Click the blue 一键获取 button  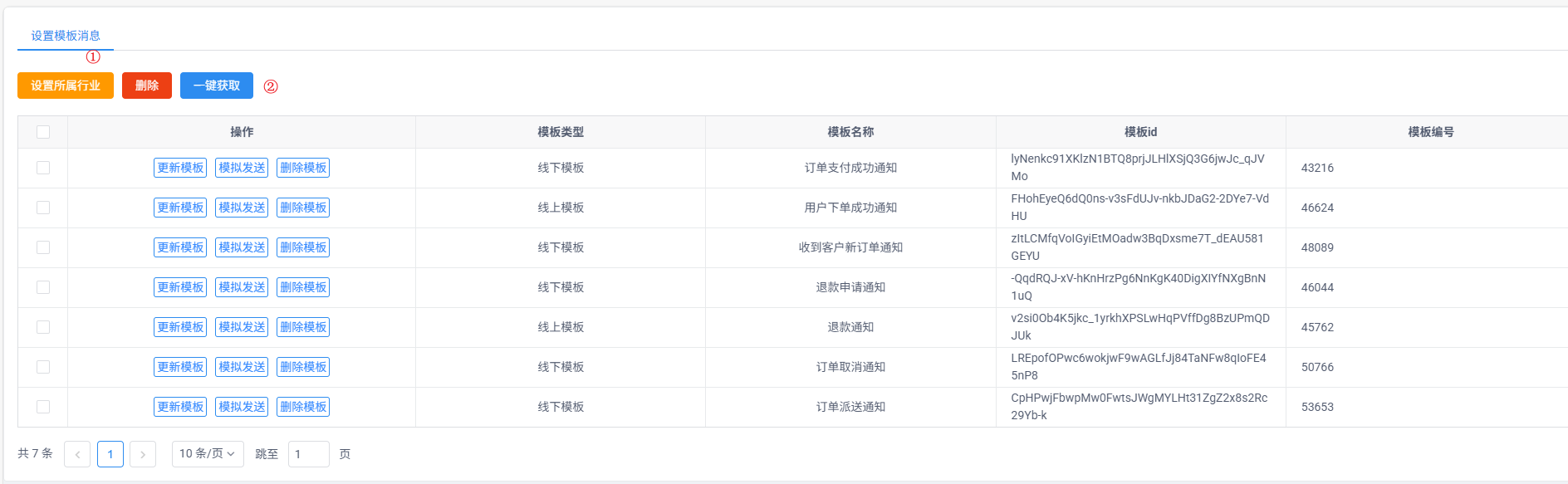(217, 86)
